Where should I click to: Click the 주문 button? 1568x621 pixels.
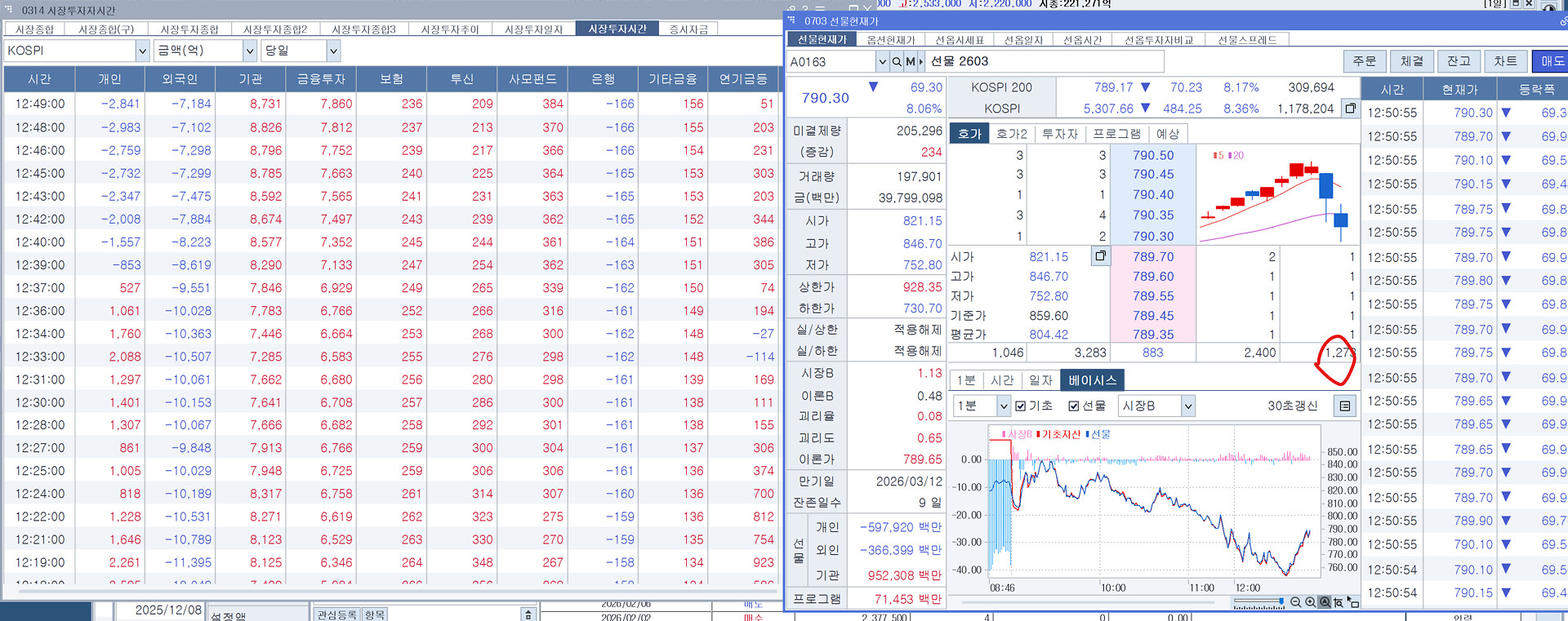[x=1365, y=61]
